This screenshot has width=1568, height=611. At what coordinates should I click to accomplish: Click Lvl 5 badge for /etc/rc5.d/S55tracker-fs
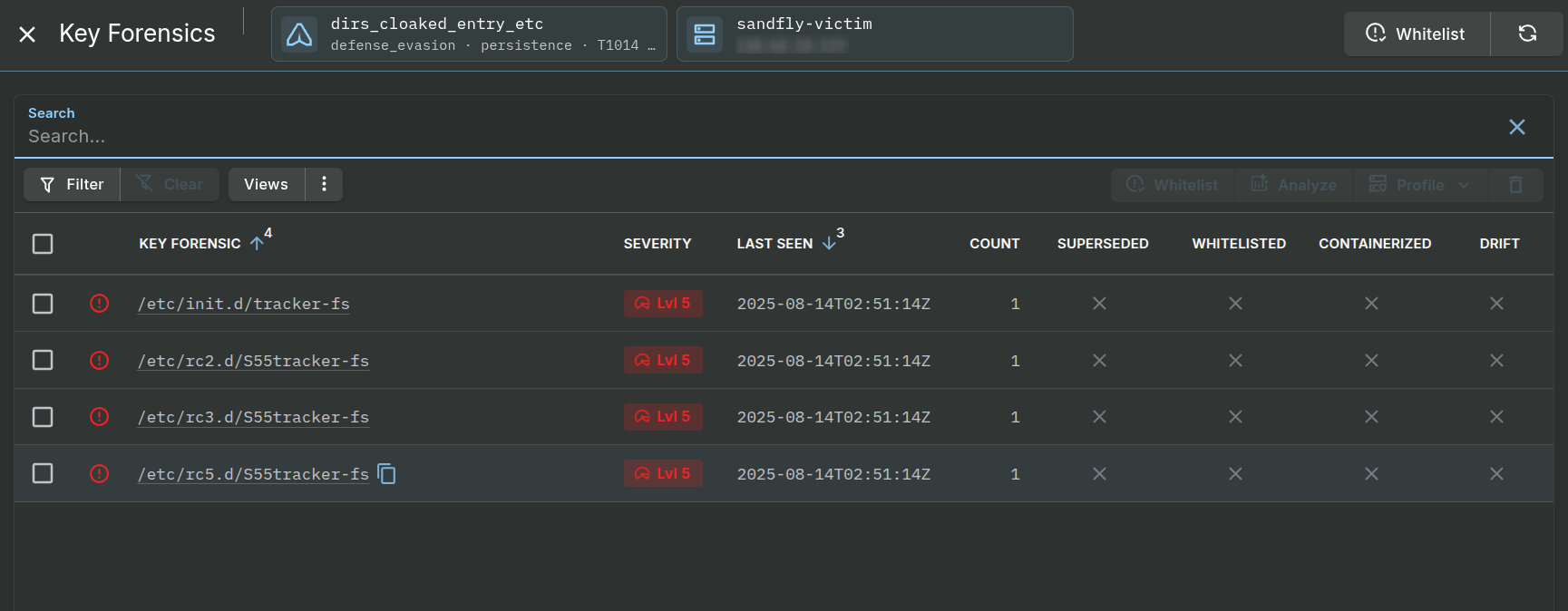point(663,474)
